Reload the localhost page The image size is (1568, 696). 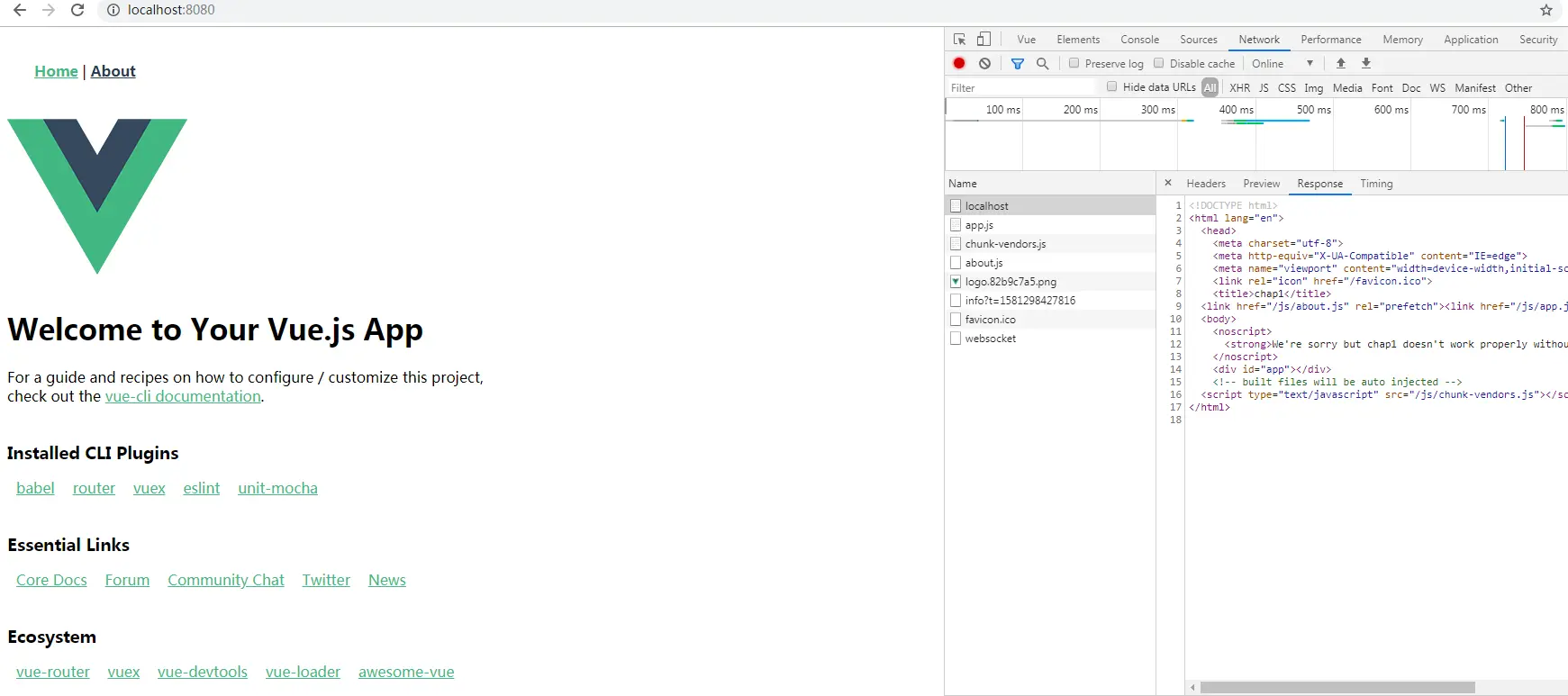click(77, 10)
